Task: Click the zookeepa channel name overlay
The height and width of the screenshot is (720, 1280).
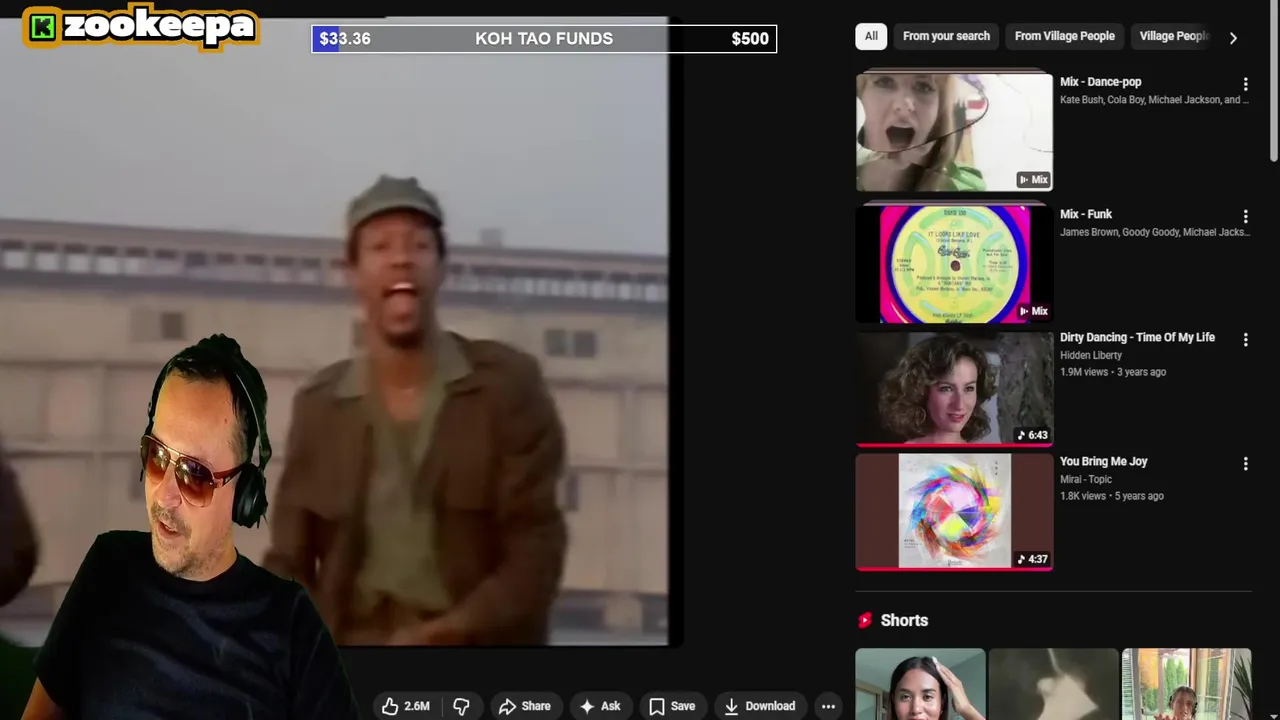Action: [159, 25]
